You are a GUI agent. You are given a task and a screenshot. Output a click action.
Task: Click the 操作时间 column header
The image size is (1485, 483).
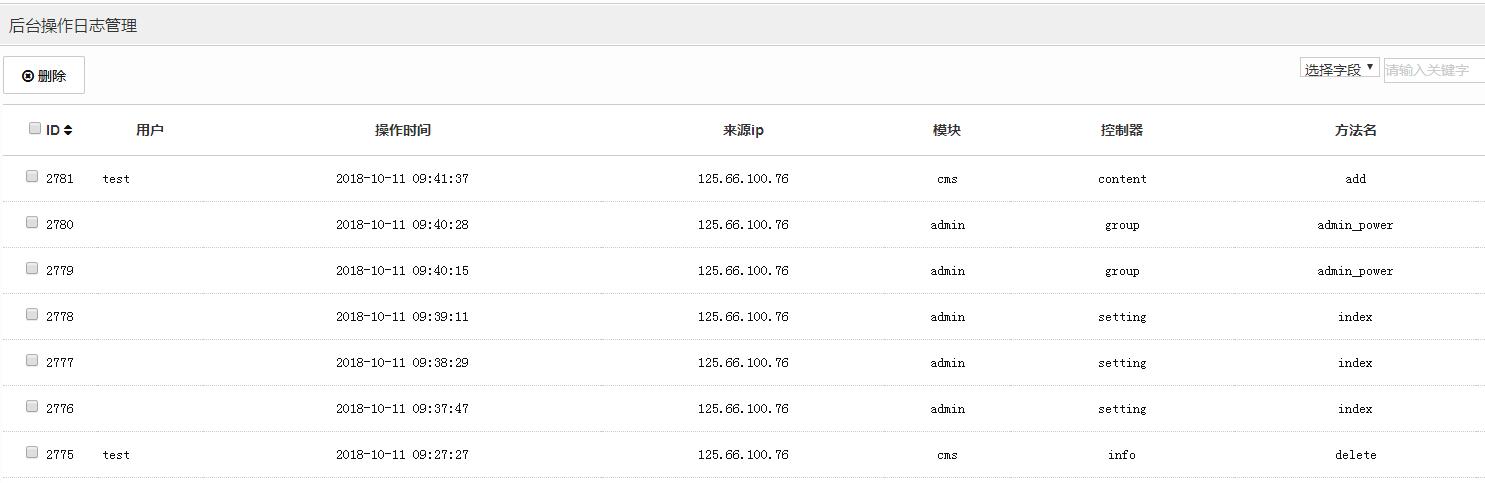pos(402,130)
